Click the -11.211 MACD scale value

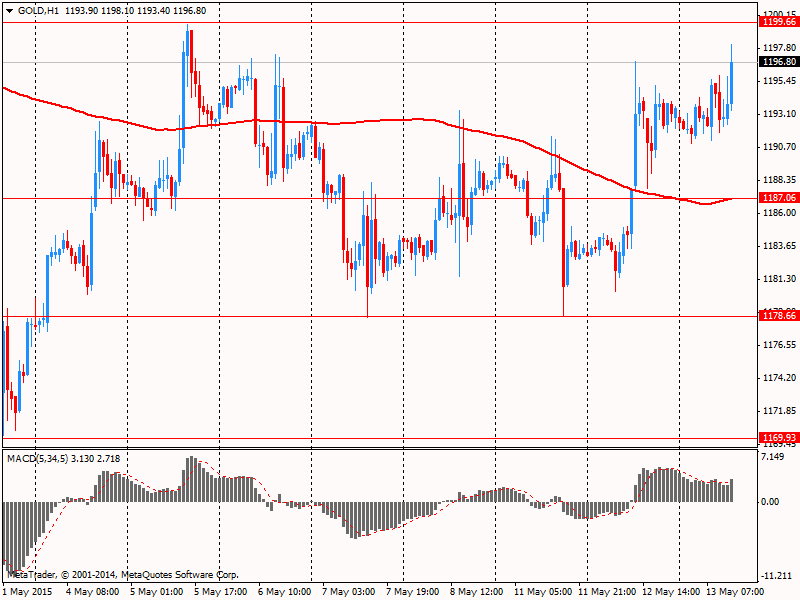point(777,576)
